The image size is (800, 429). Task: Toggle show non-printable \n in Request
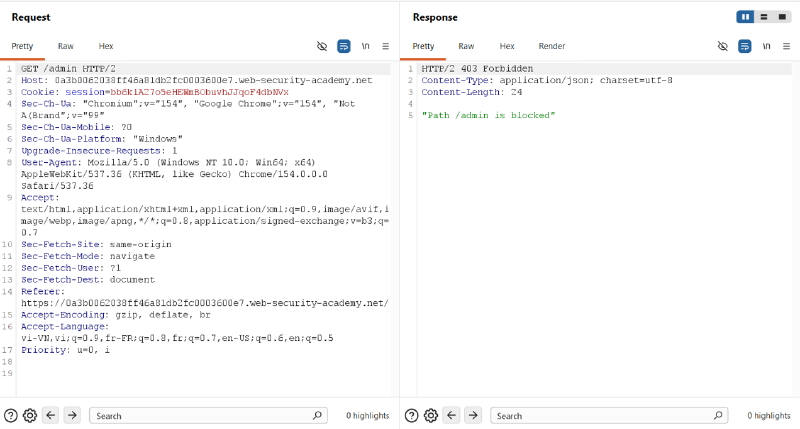[x=365, y=46]
